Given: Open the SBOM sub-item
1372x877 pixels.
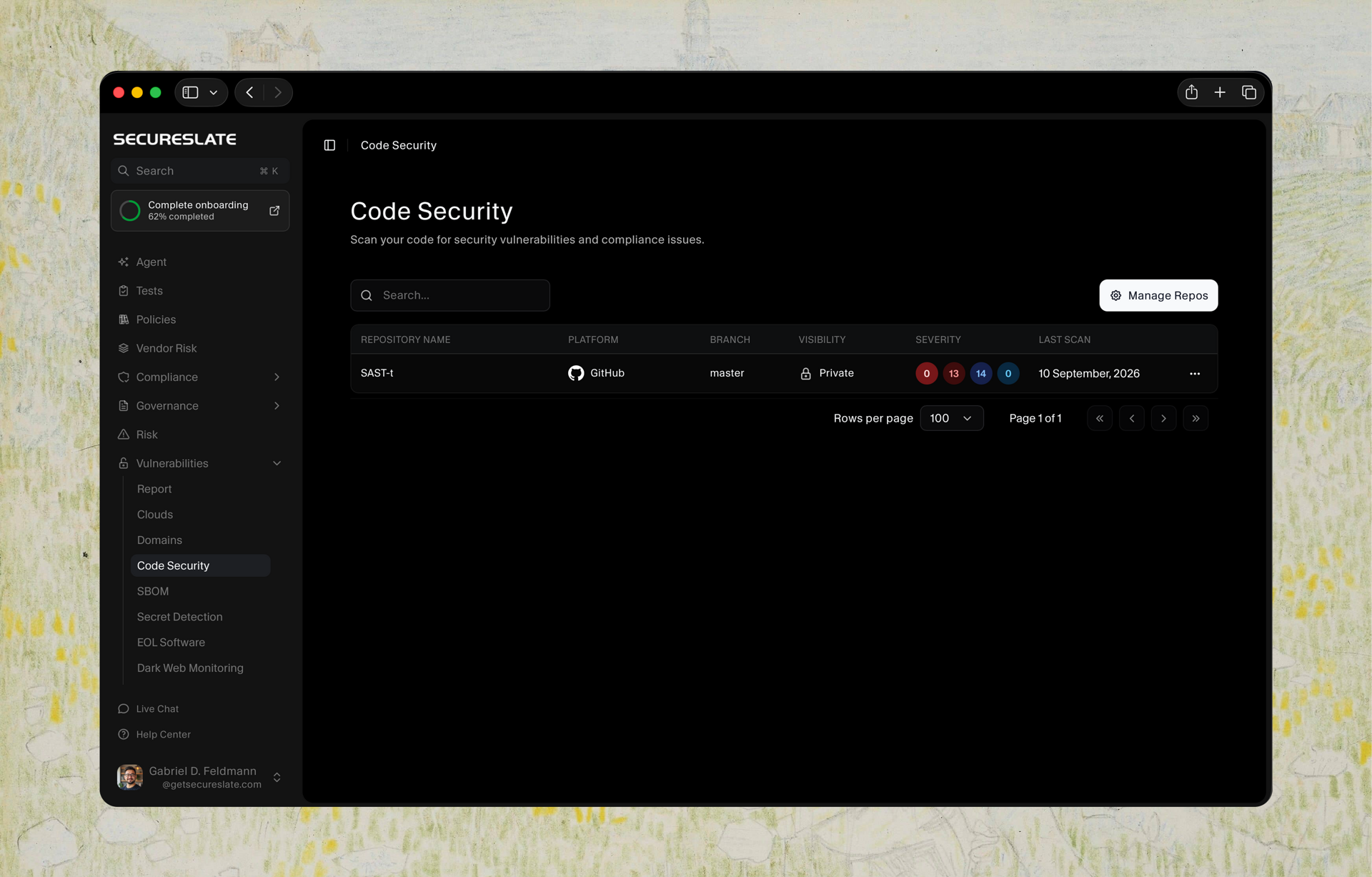Looking at the screenshot, I should point(153,591).
